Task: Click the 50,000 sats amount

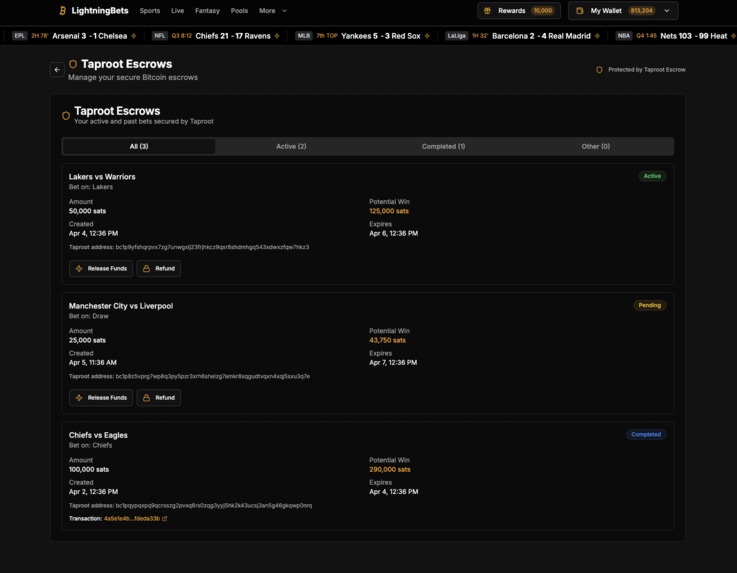Action: [87, 211]
